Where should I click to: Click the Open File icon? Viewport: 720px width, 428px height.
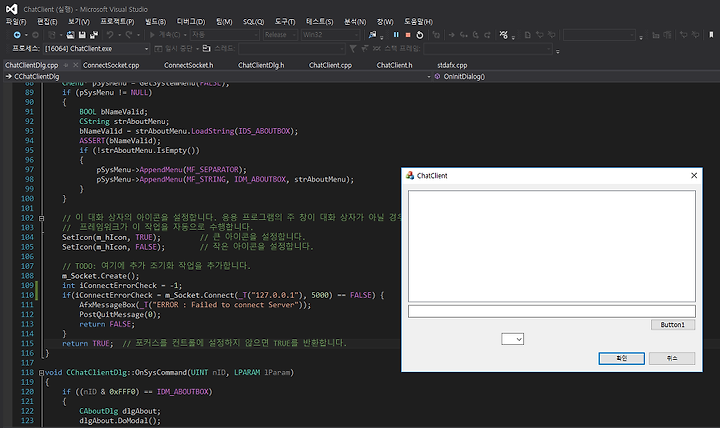(70, 35)
